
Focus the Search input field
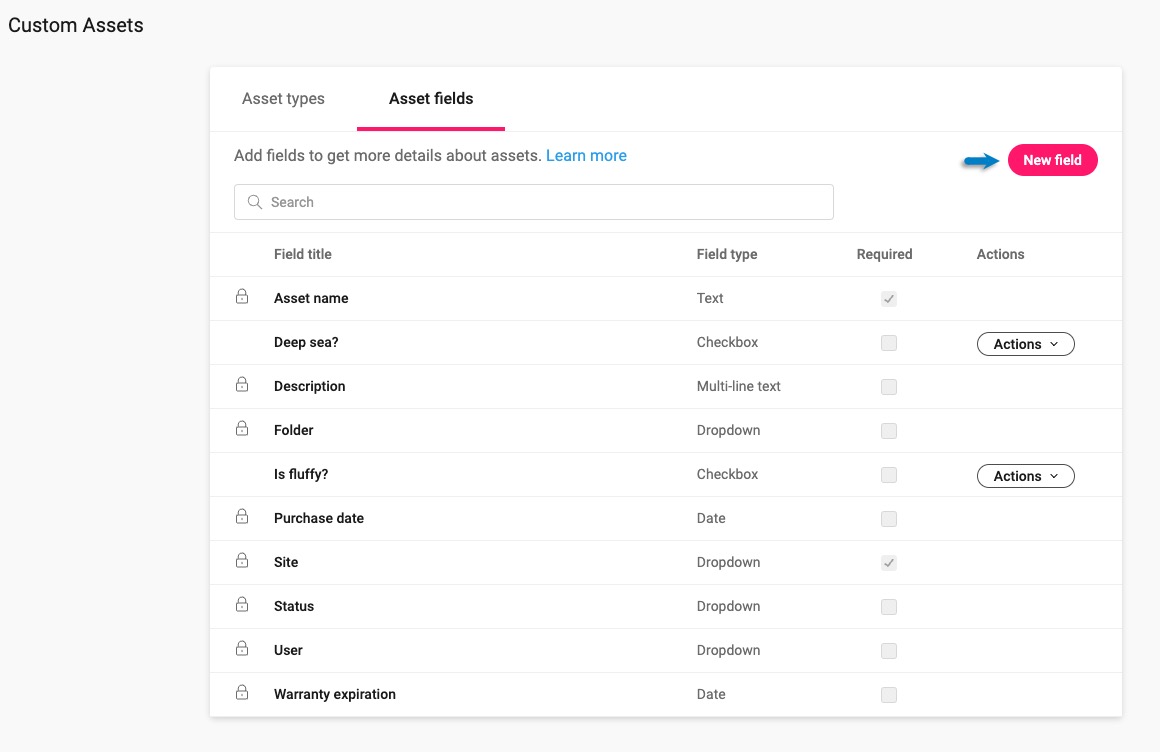[x=533, y=202]
